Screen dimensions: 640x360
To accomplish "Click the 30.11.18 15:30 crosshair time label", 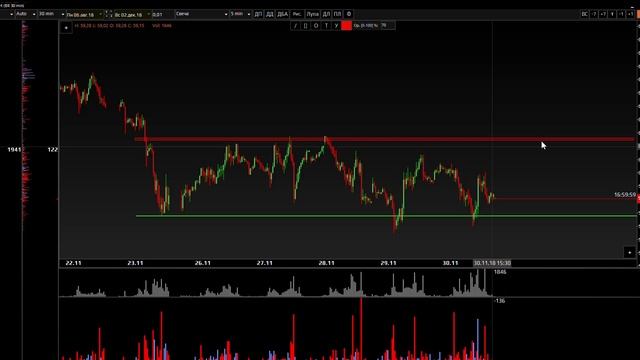I will click(492, 263).
